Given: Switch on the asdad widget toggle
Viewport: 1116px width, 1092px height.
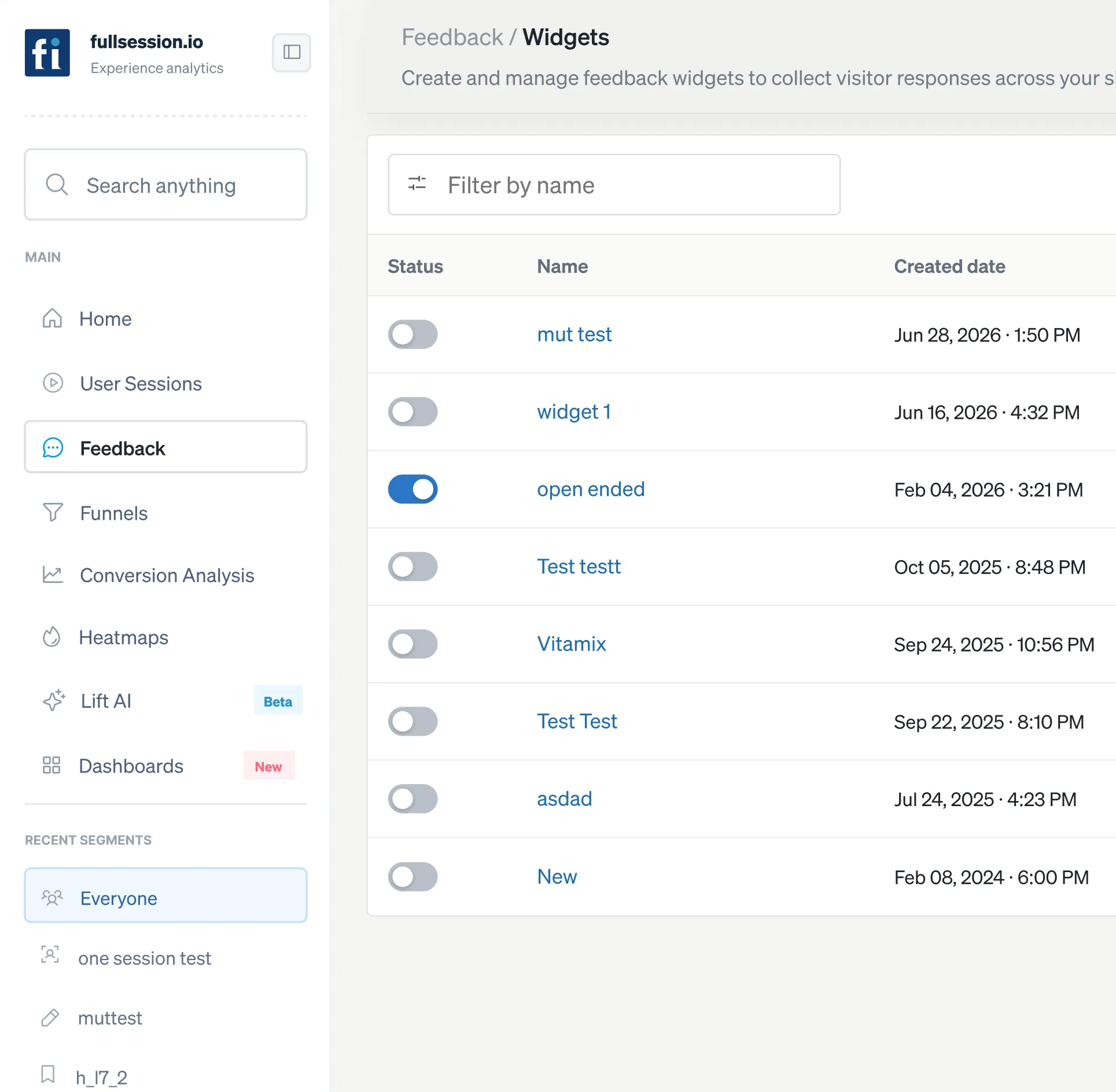Looking at the screenshot, I should 412,799.
